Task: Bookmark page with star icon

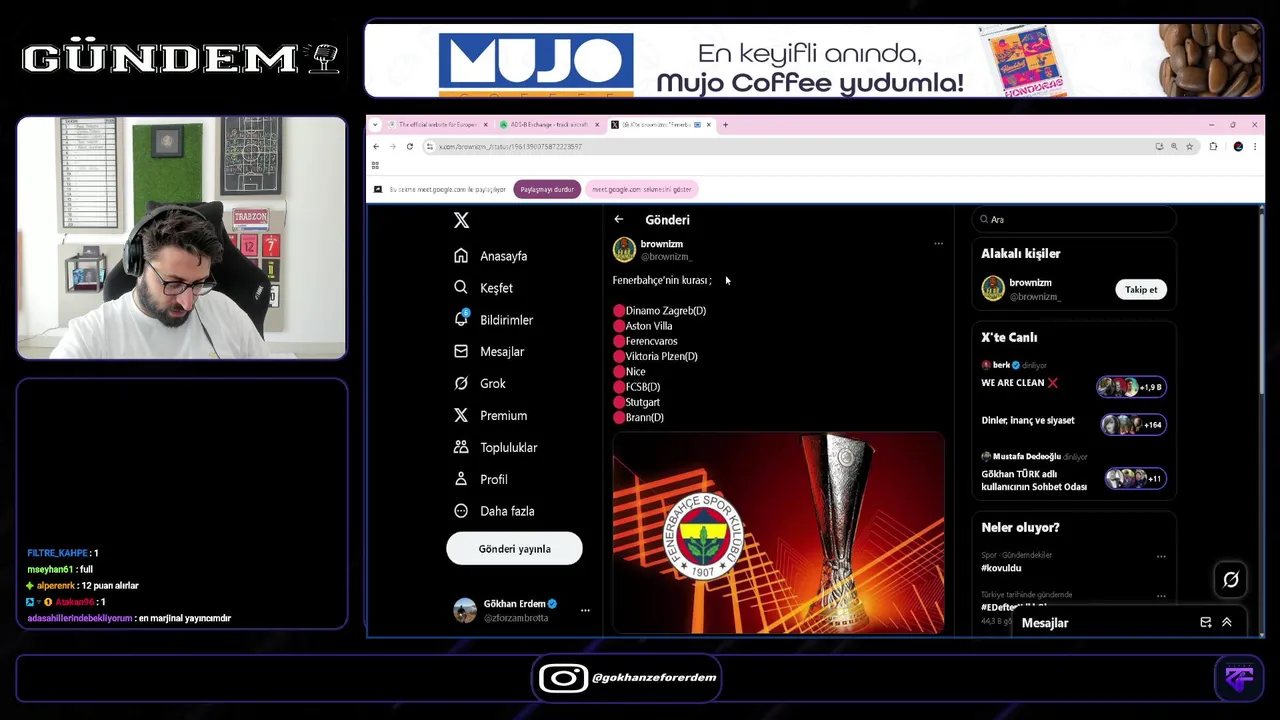Action: [1190, 147]
